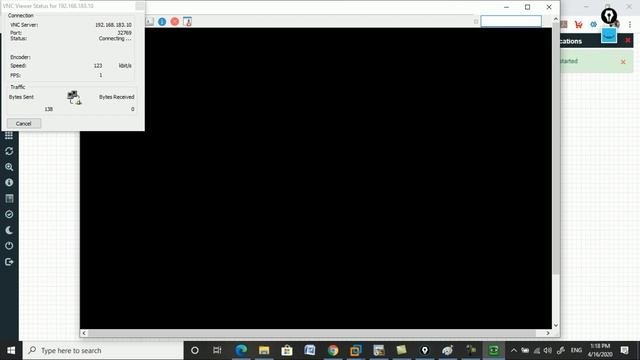Open the clock showing 1:18 PM
This screenshot has height=360, width=640.
pos(600,350)
